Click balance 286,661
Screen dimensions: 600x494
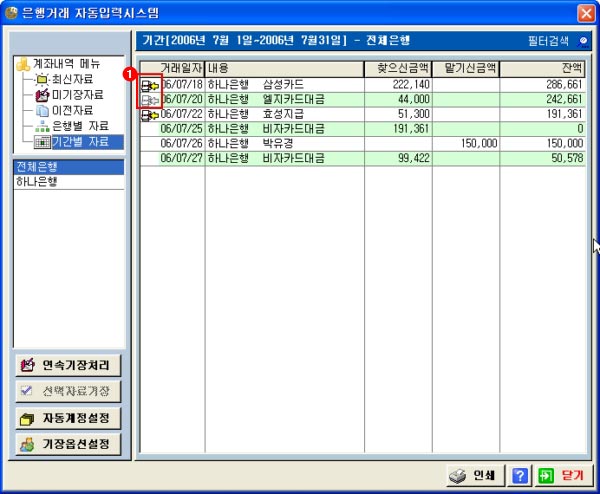(x=564, y=85)
